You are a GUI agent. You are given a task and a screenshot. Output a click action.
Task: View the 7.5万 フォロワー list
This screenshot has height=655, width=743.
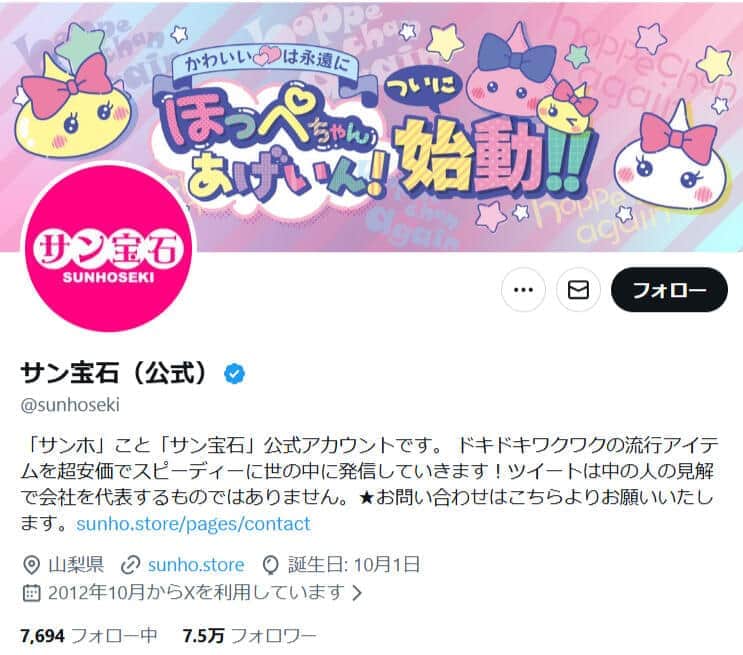(x=250, y=636)
